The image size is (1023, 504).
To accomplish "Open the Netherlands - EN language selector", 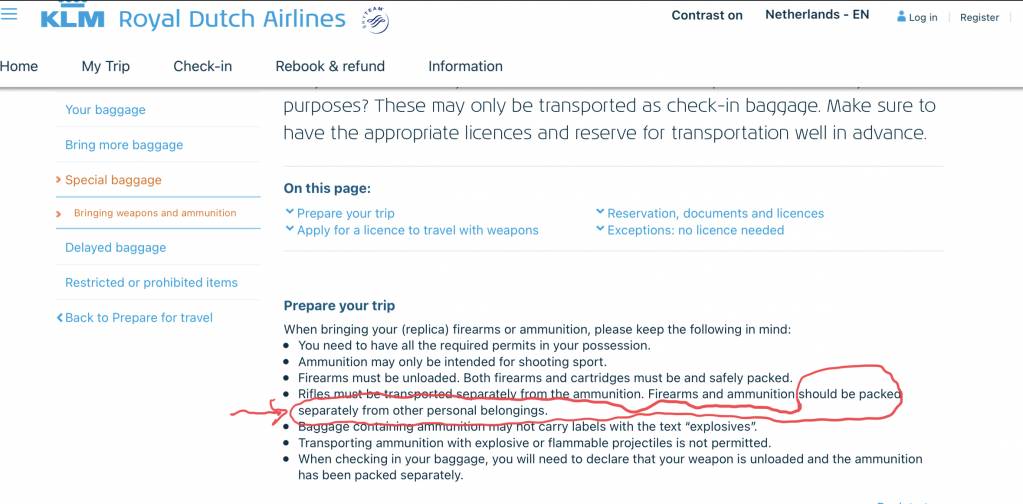I will point(817,14).
